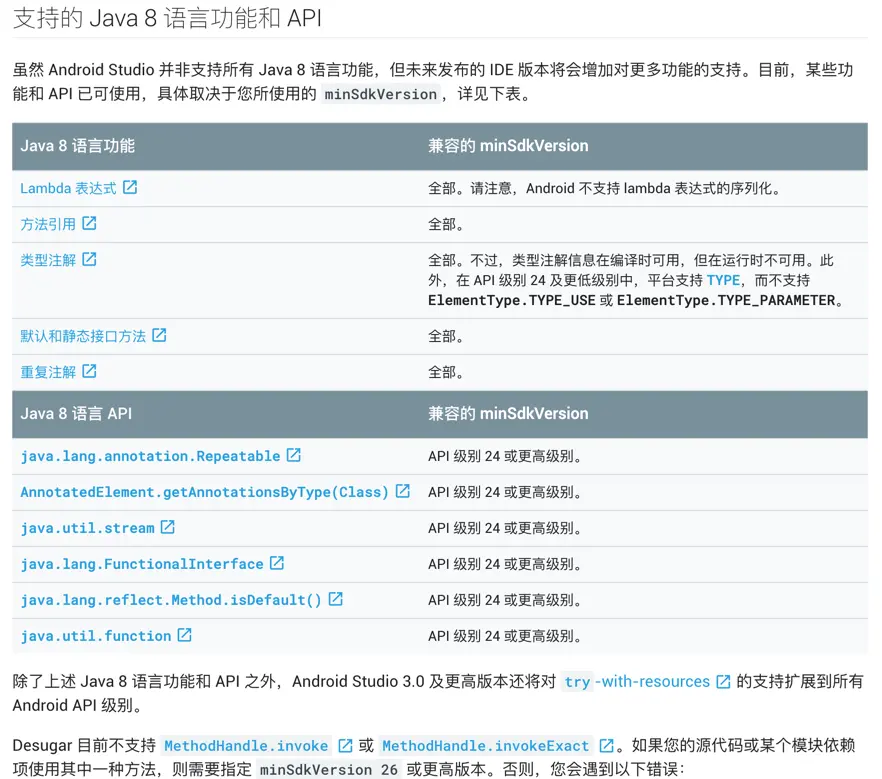The width and height of the screenshot is (882, 779).
Task: Open java.lang.annotation.Repeatable link
Action: tap(150, 456)
